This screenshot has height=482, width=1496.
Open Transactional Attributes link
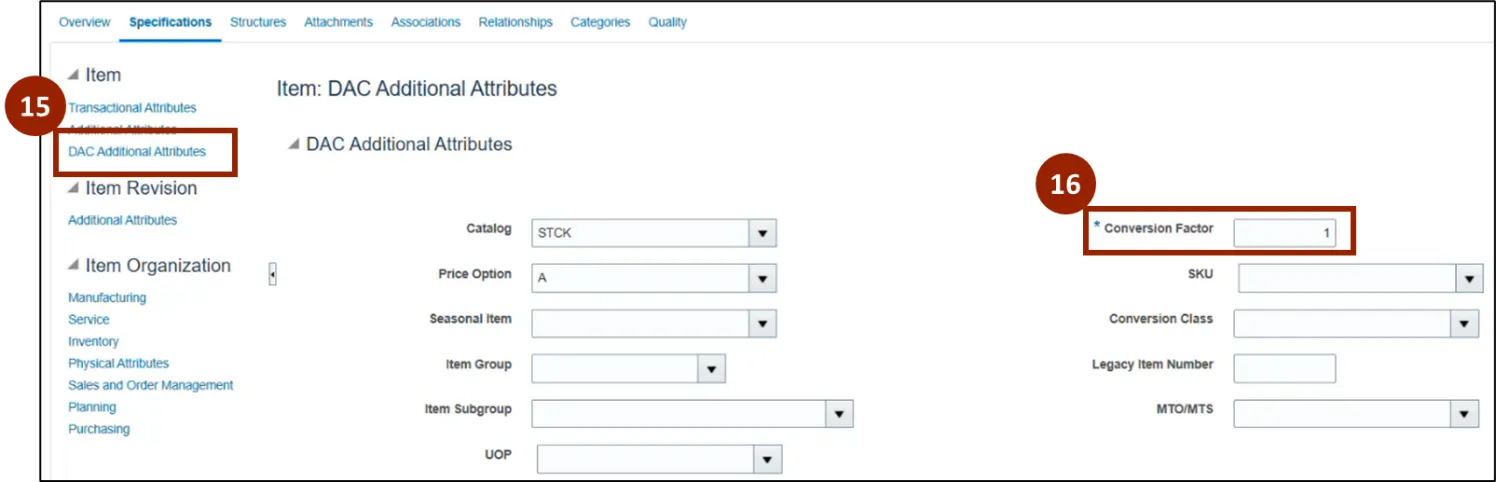click(x=132, y=108)
